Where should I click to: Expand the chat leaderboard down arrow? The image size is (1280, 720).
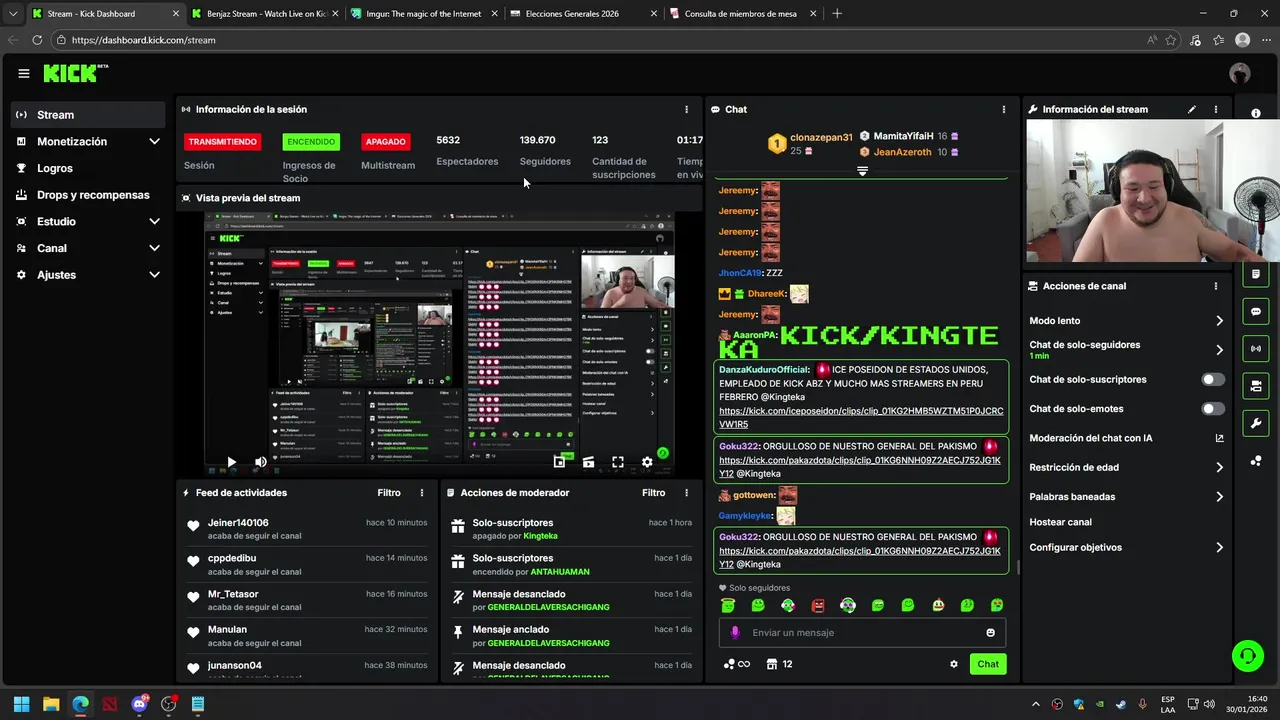(862, 172)
